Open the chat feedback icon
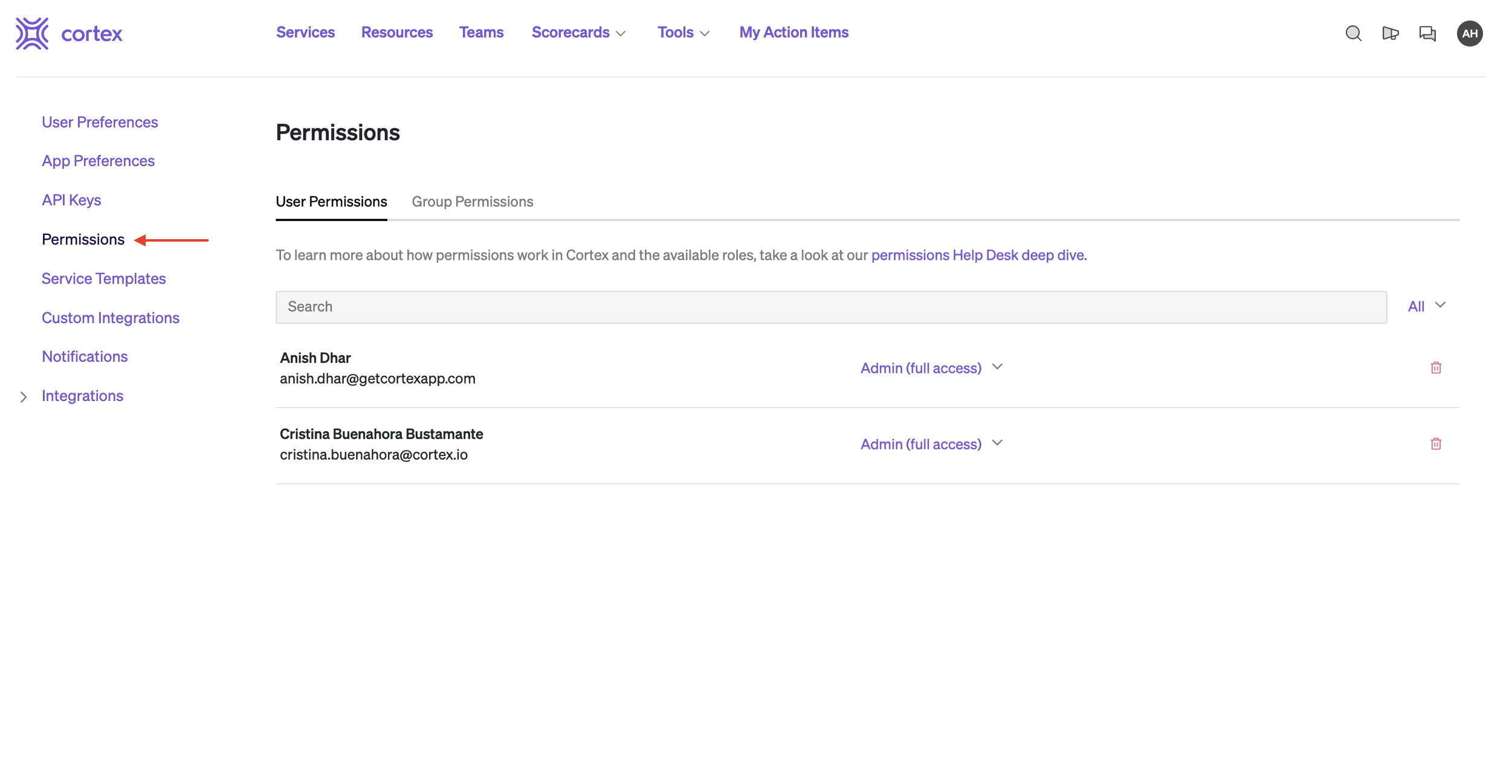Image resolution: width=1512 pixels, height=784 pixels. (x=1427, y=33)
